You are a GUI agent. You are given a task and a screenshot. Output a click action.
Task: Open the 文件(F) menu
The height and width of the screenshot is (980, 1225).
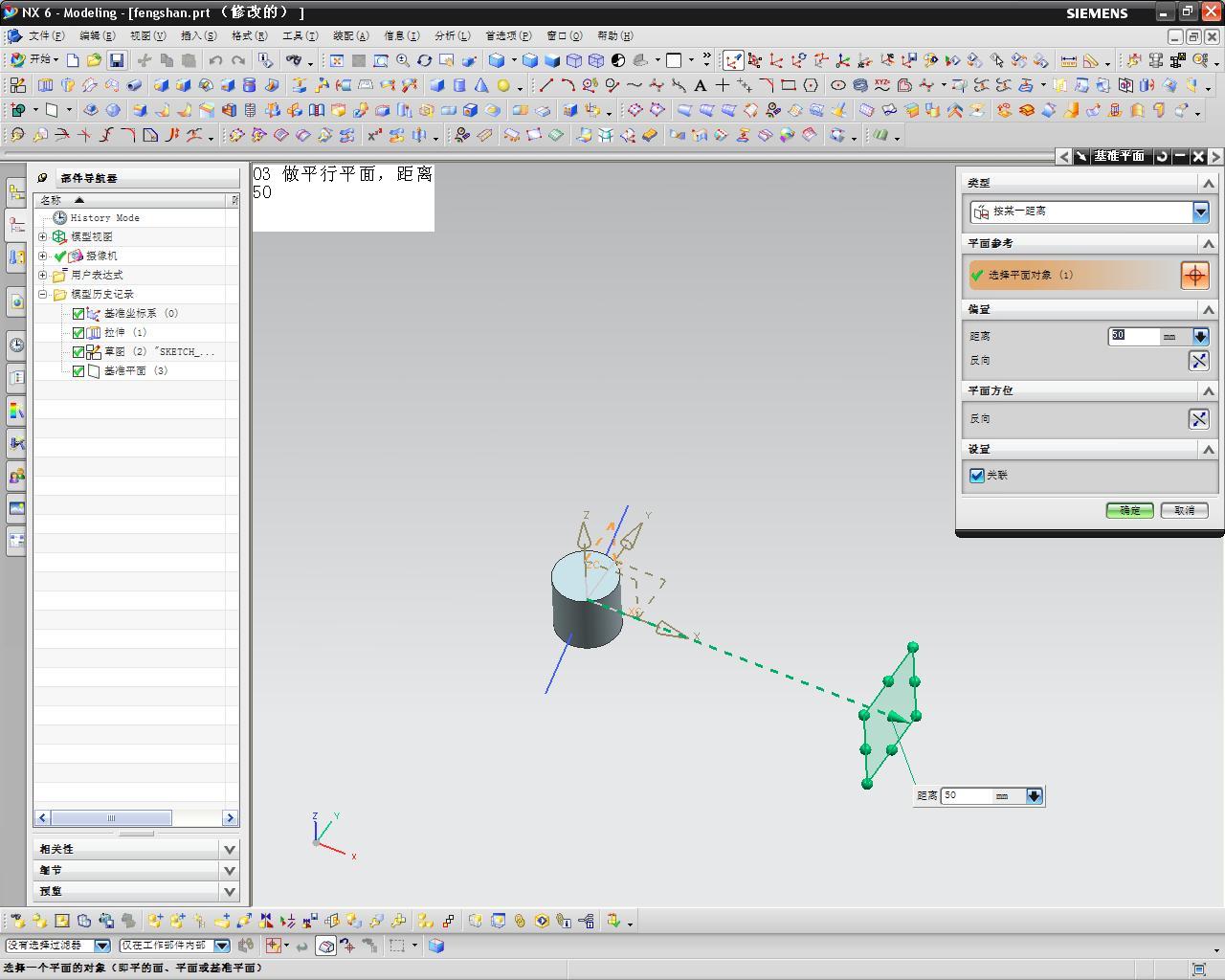[46, 35]
